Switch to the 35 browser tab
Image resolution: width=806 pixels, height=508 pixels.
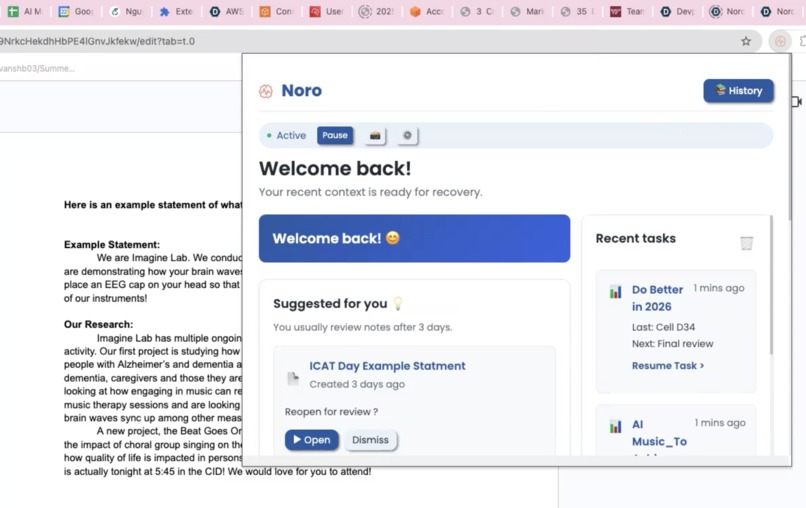(577, 11)
